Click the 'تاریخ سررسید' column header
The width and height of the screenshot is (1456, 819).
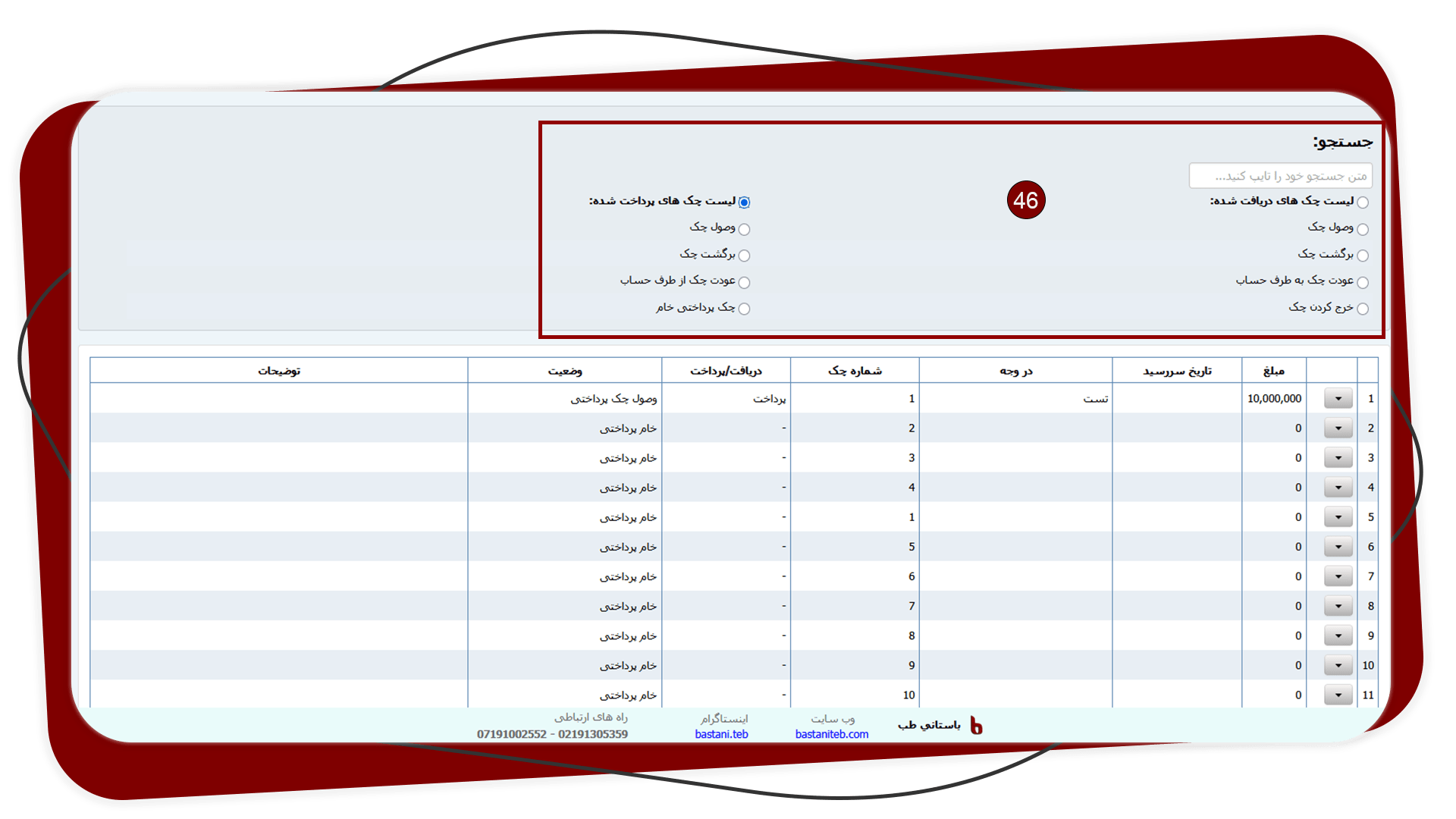pyautogui.click(x=1177, y=370)
